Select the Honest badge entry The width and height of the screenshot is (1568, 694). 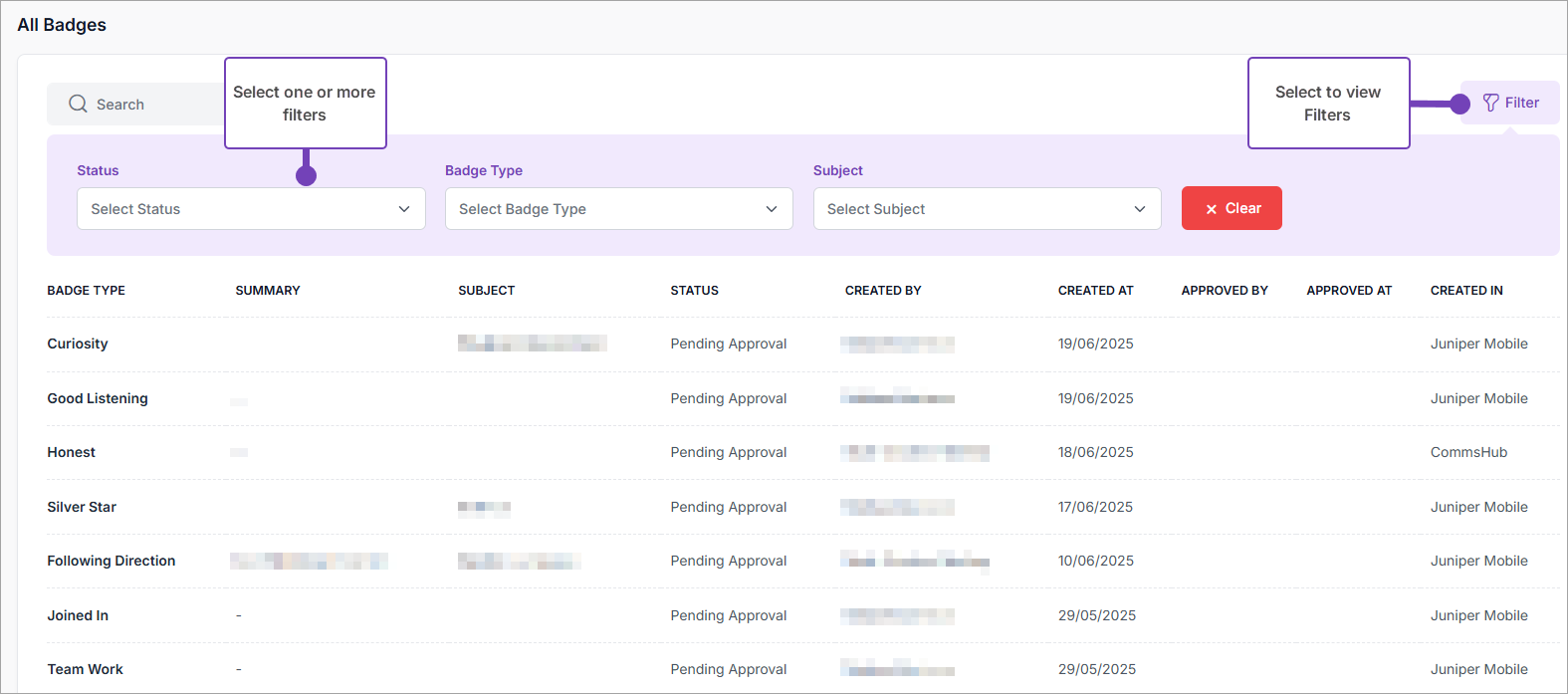click(72, 452)
